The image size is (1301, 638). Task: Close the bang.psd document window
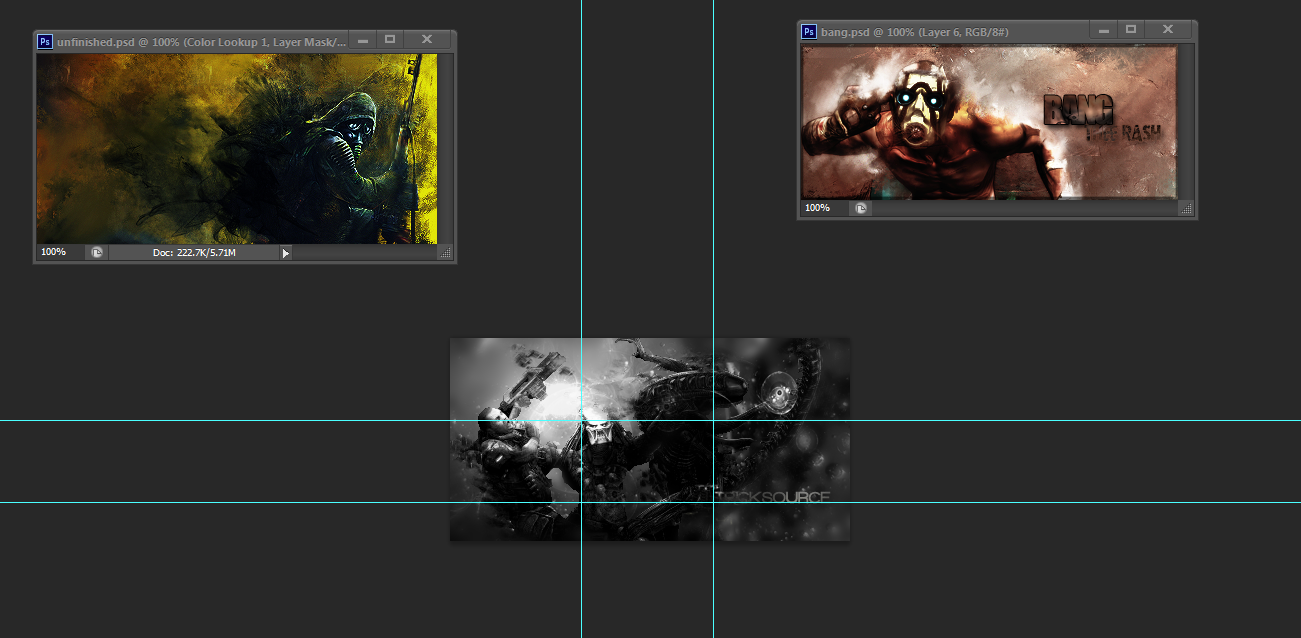tap(1168, 30)
